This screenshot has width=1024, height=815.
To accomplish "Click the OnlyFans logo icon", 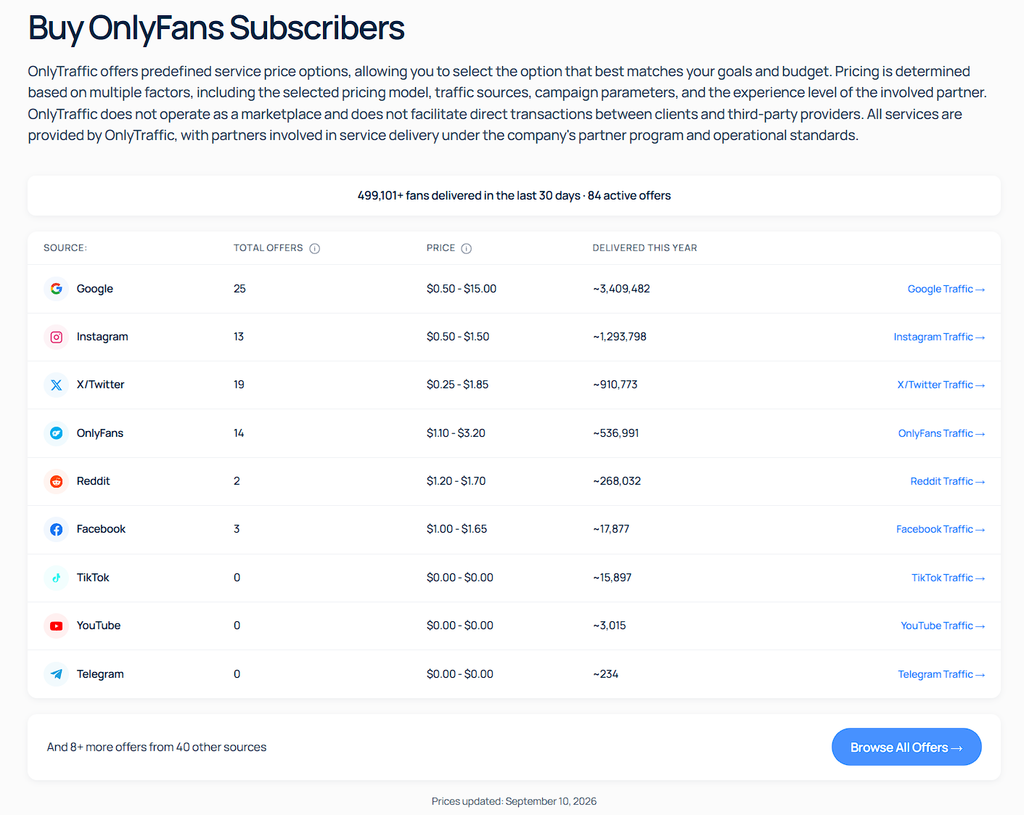I will pos(56,433).
